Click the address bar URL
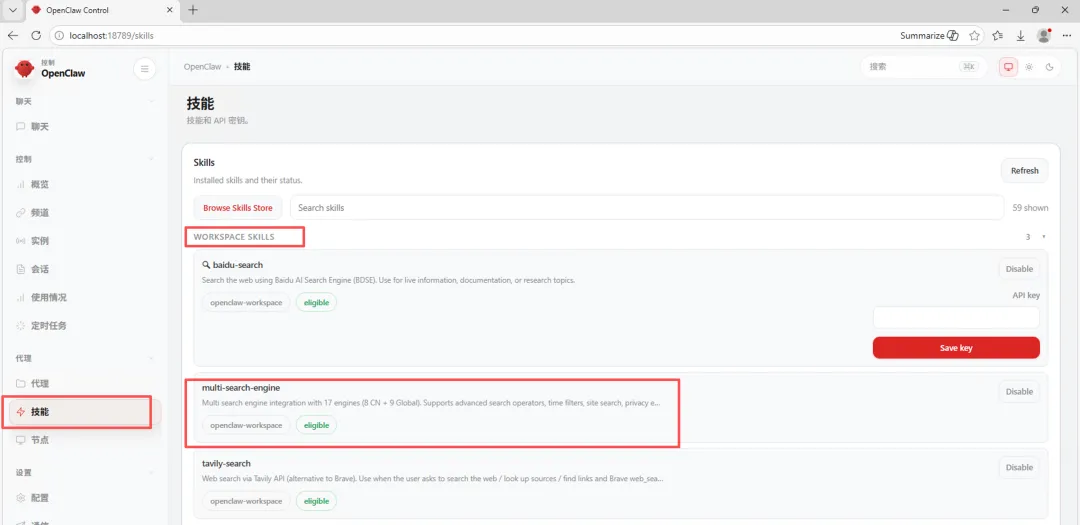1080x525 pixels. (112, 35)
